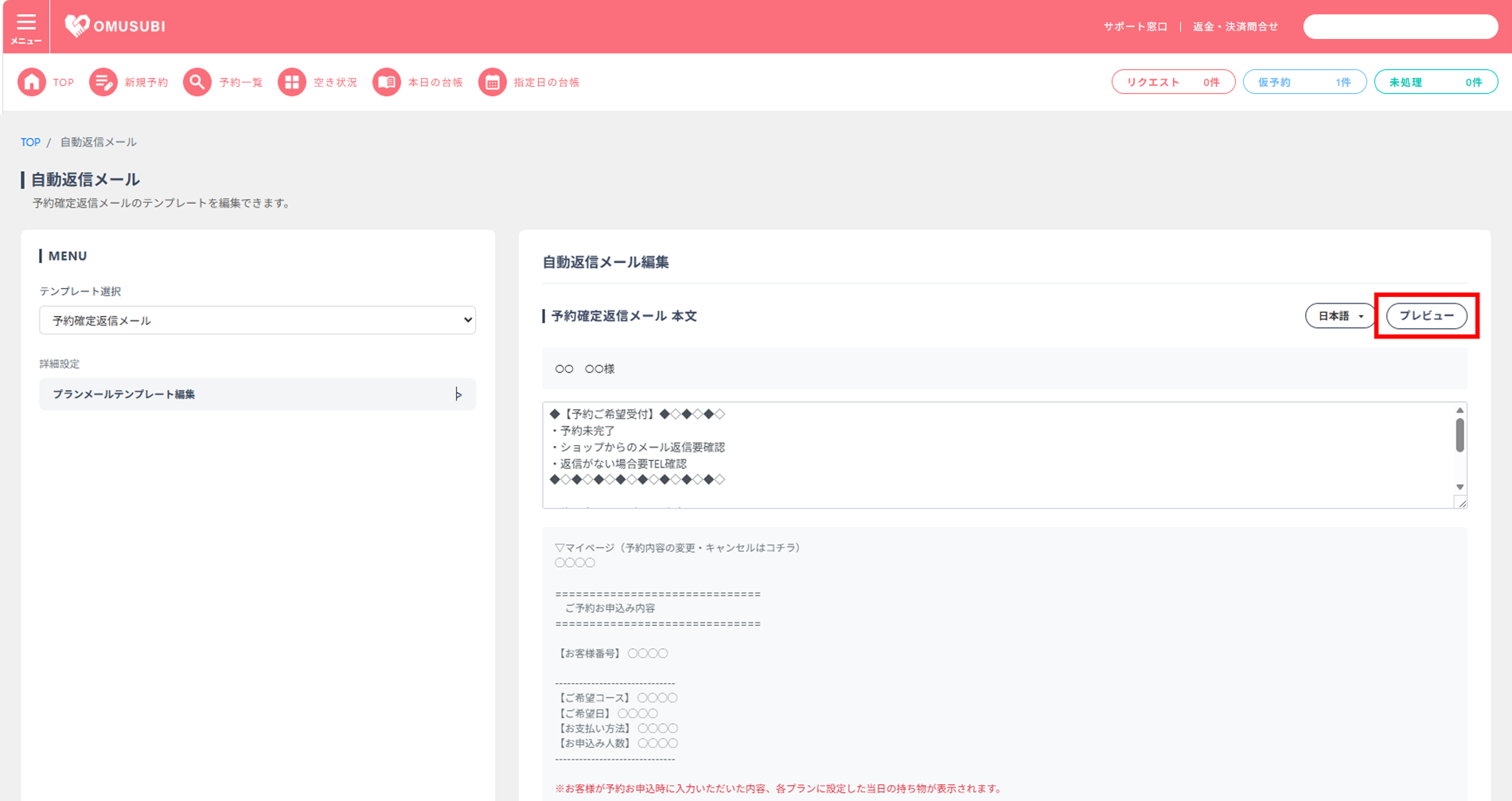Image resolution: width=1512 pixels, height=801 pixels.
Task: Select 指定日の台帳 navigation label
Action: 547,83
